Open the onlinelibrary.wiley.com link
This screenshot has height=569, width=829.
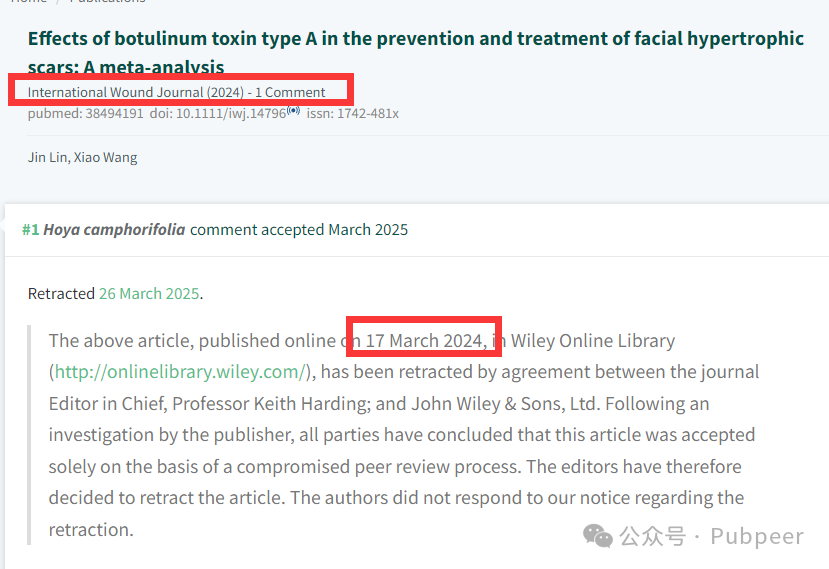180,372
